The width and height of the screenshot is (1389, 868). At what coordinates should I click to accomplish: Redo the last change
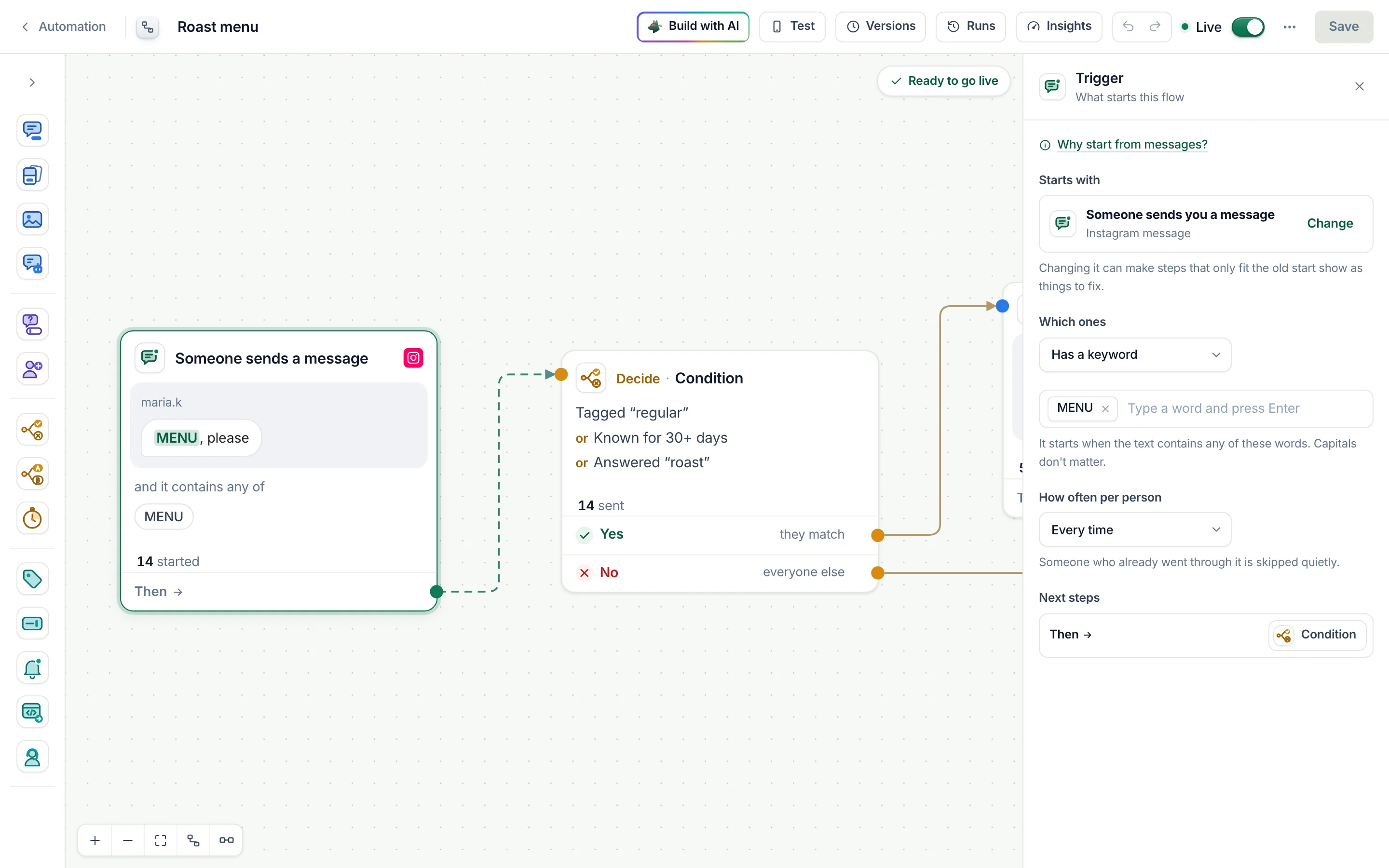pyautogui.click(x=1155, y=27)
